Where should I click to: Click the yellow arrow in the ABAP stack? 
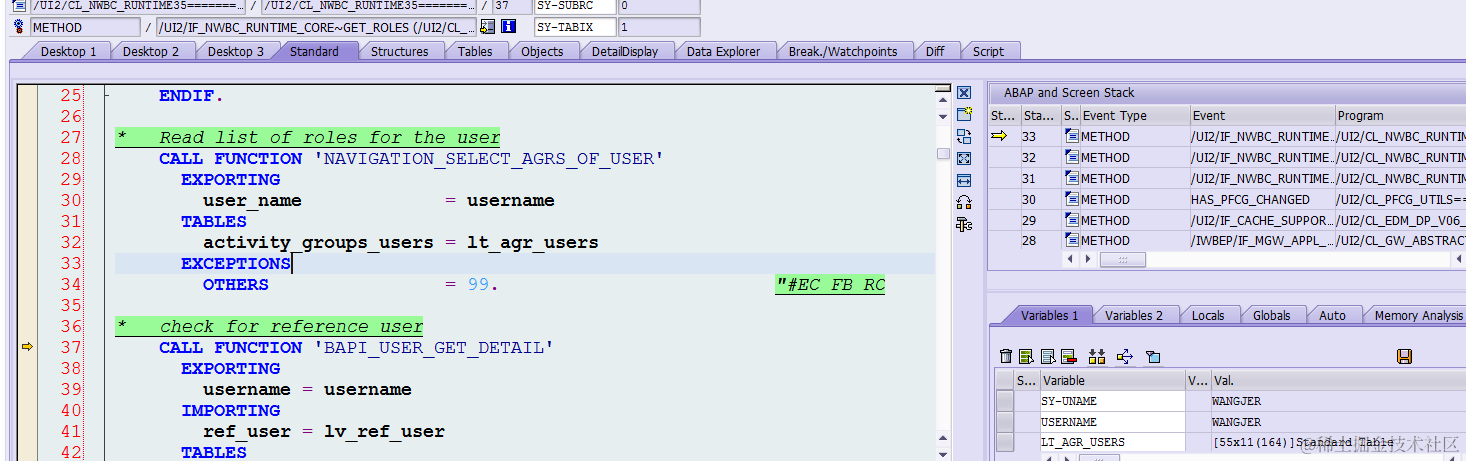tap(999, 136)
